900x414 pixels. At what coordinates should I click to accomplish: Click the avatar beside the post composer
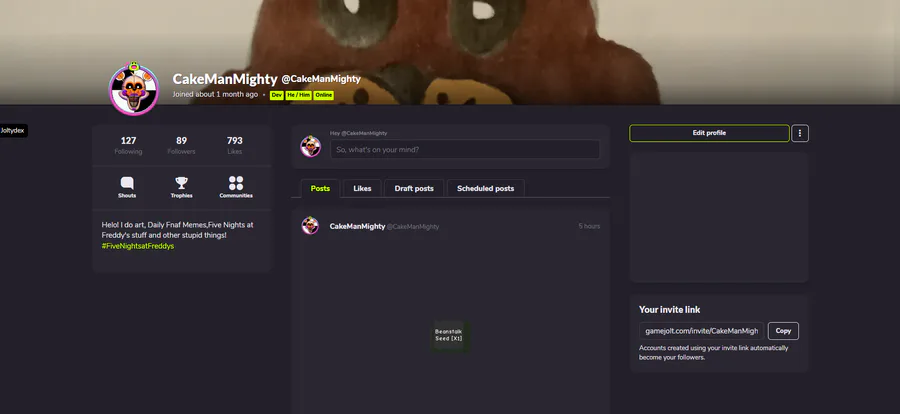click(x=311, y=146)
